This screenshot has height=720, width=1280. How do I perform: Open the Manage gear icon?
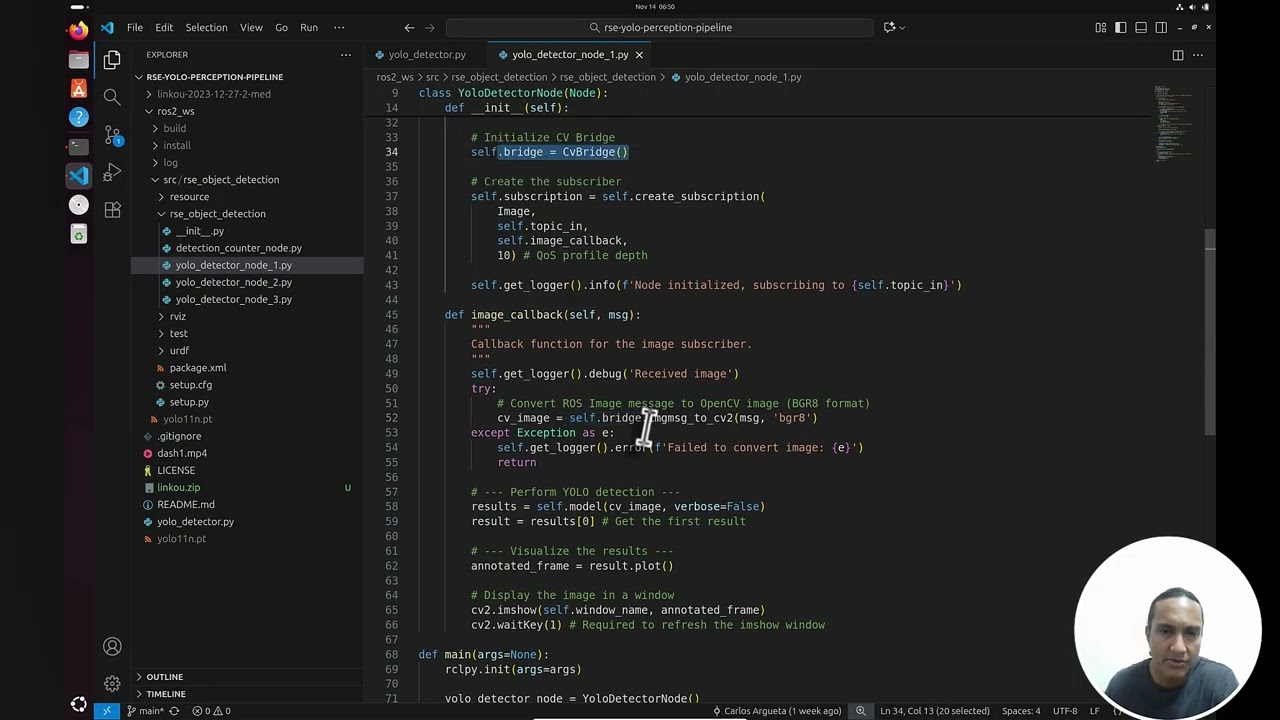pos(112,684)
